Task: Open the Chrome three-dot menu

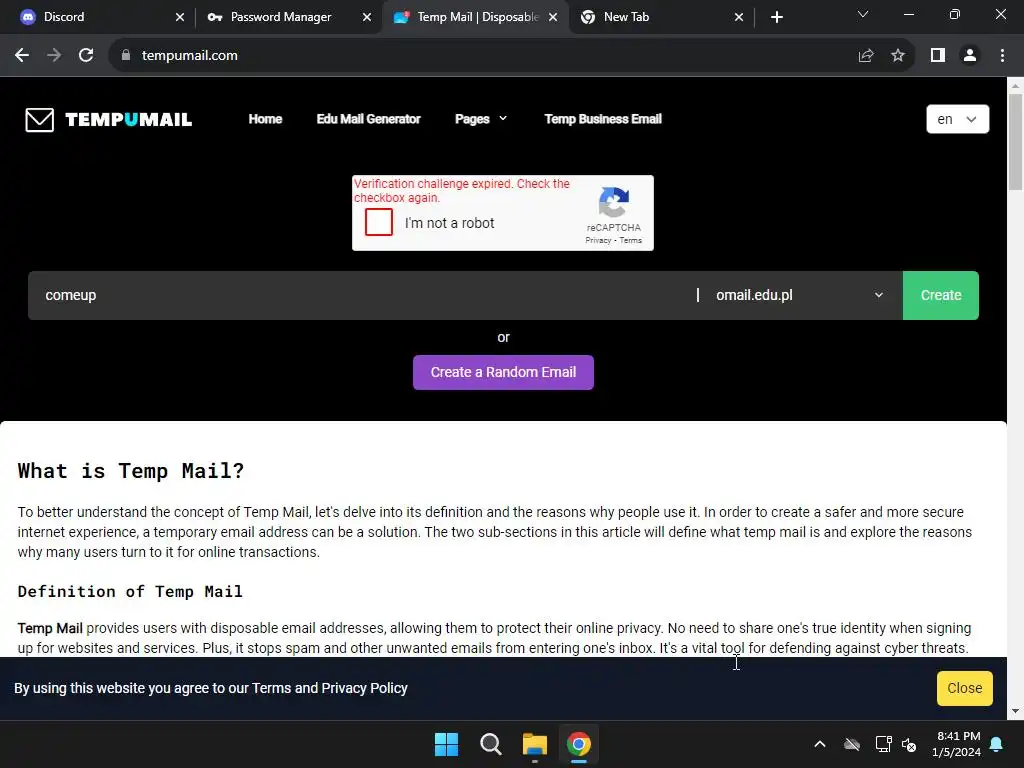Action: tap(1002, 56)
